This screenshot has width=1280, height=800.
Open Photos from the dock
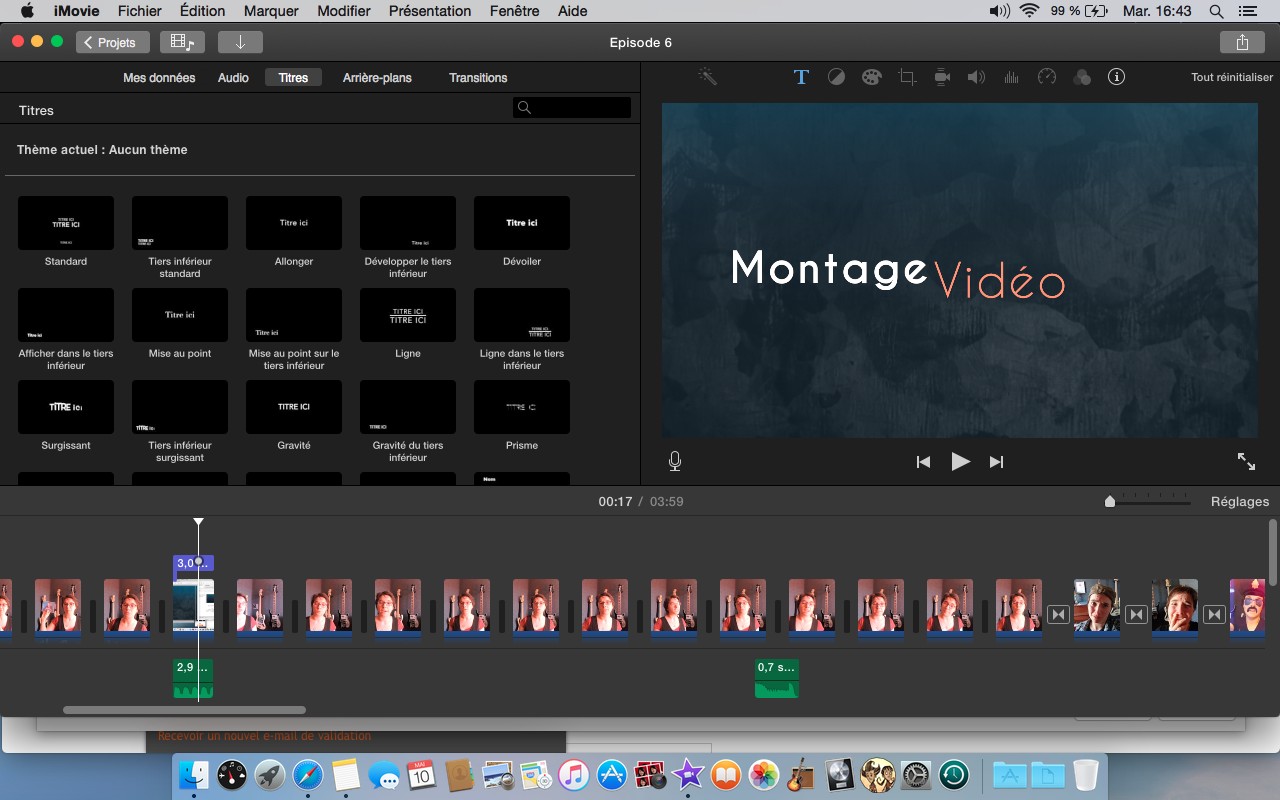tap(764, 774)
